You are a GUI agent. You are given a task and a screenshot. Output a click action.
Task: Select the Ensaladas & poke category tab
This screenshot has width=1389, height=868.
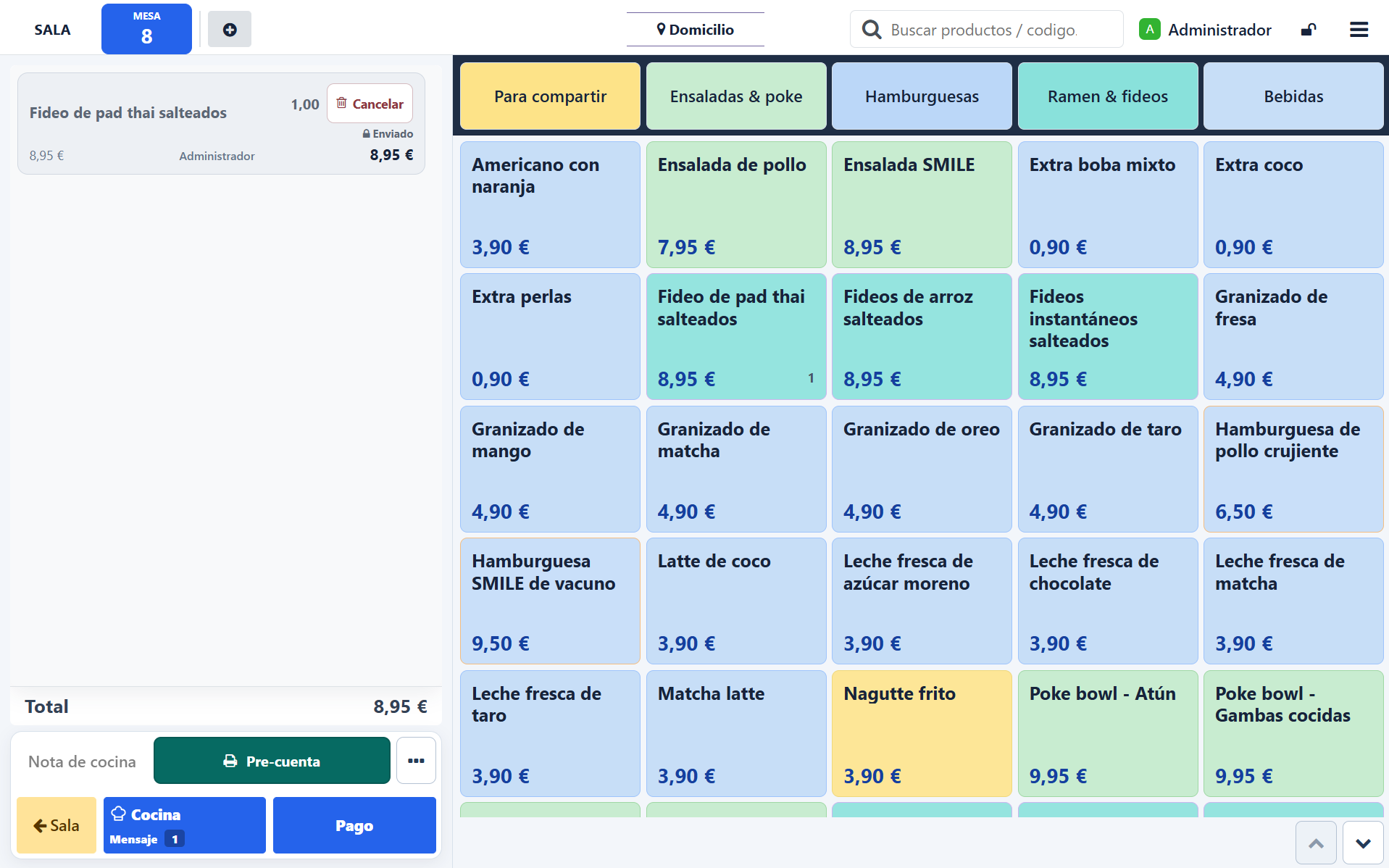point(736,96)
